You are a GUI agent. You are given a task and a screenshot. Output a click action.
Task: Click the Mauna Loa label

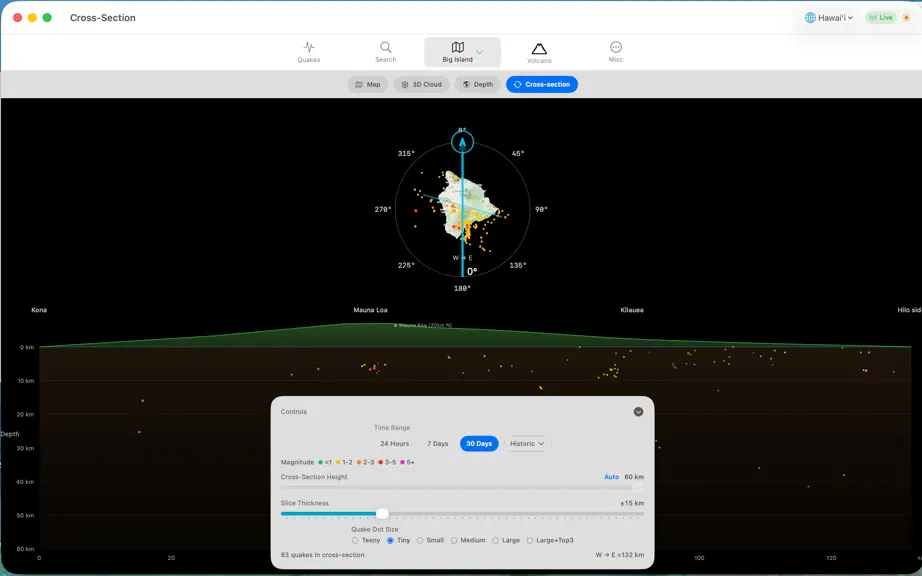370,310
